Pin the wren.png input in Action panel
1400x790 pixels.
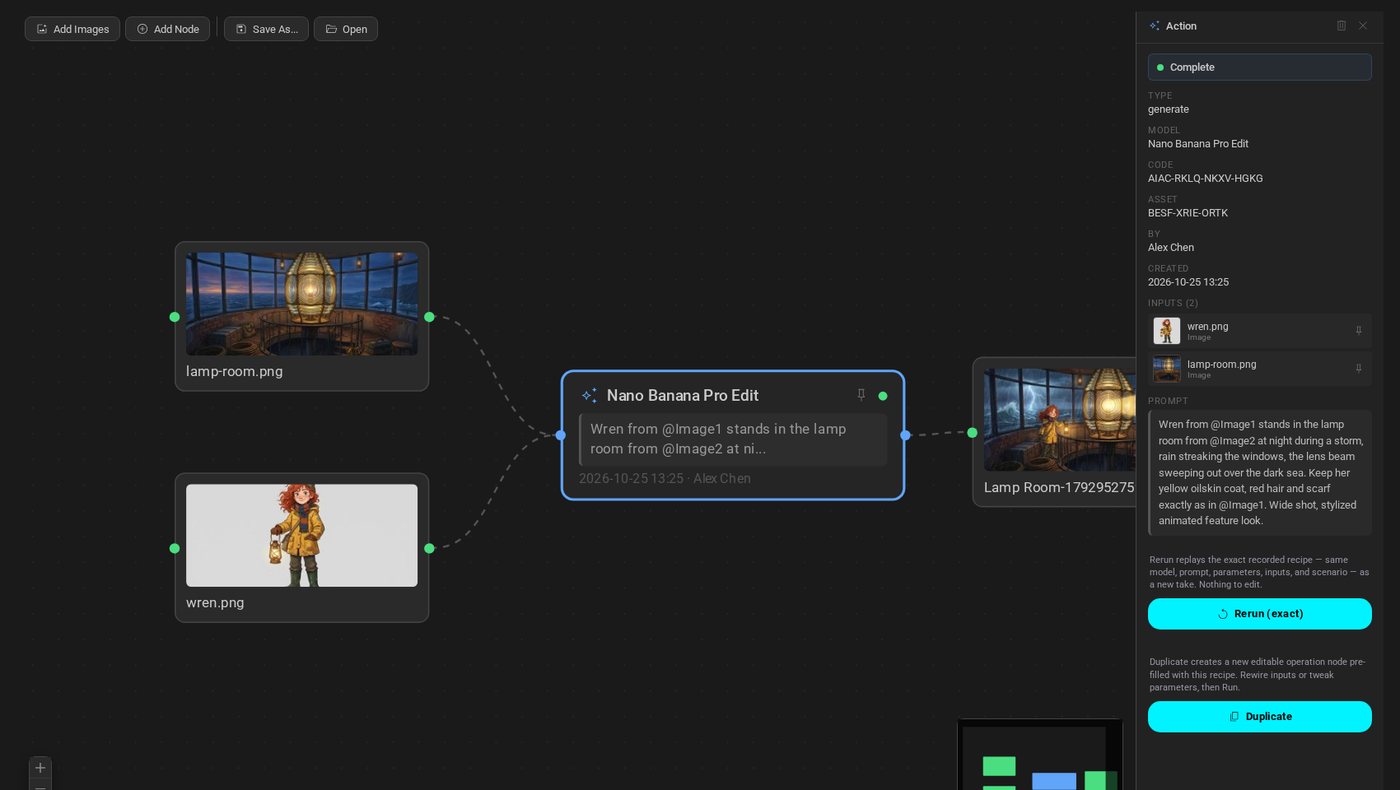point(1358,331)
